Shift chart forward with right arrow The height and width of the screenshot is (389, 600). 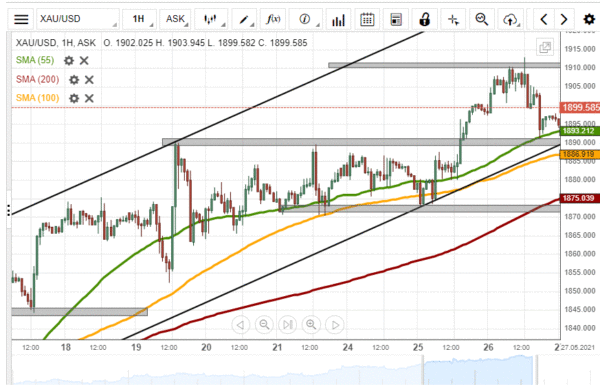coord(564,19)
